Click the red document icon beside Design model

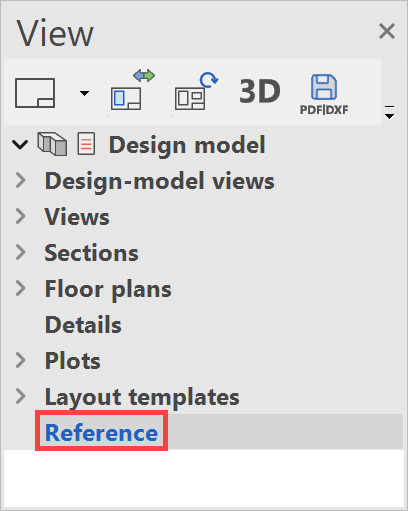pos(86,144)
